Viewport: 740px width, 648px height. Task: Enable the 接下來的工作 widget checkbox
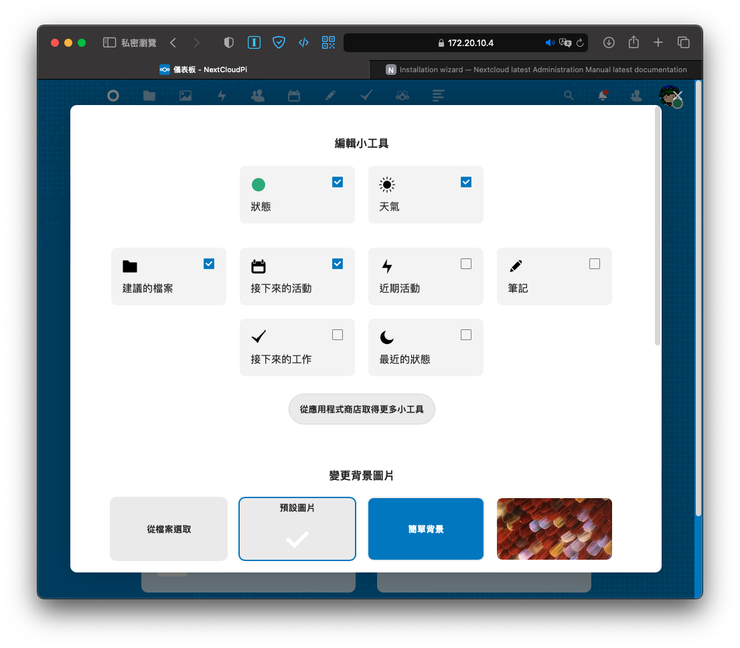(337, 335)
